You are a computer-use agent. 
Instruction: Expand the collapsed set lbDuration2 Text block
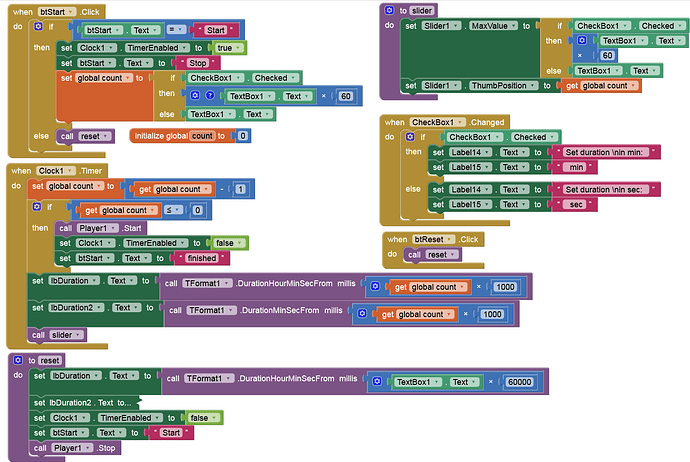[x=80, y=401]
